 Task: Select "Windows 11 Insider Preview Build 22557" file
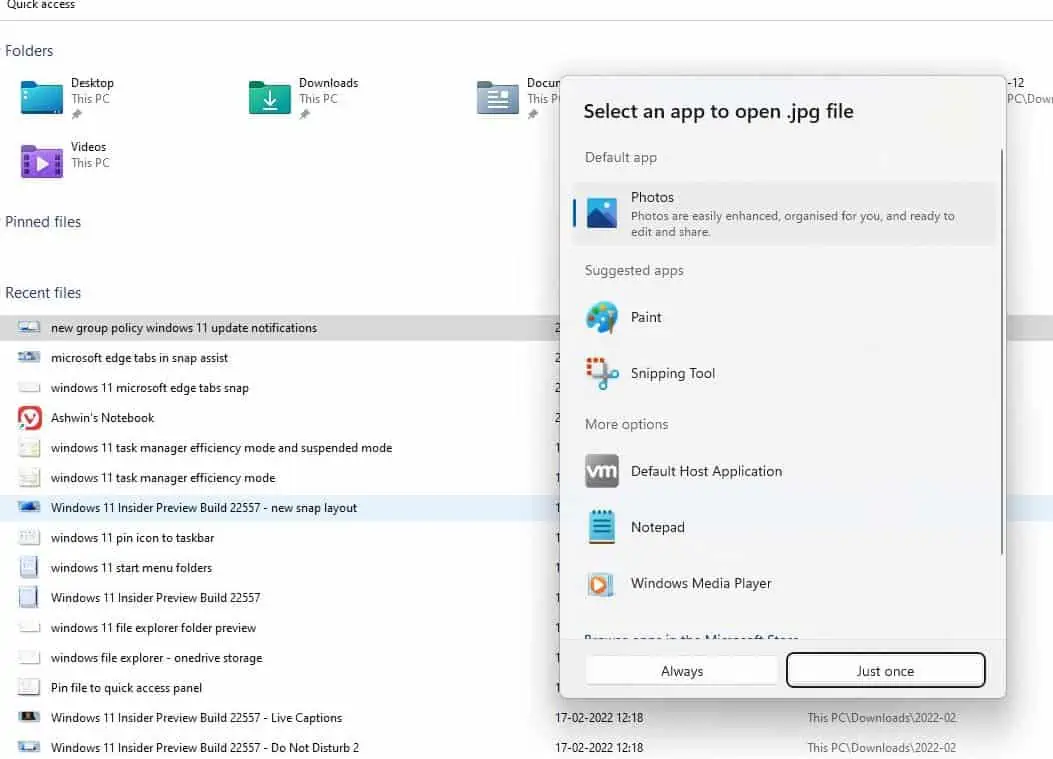click(x=156, y=598)
